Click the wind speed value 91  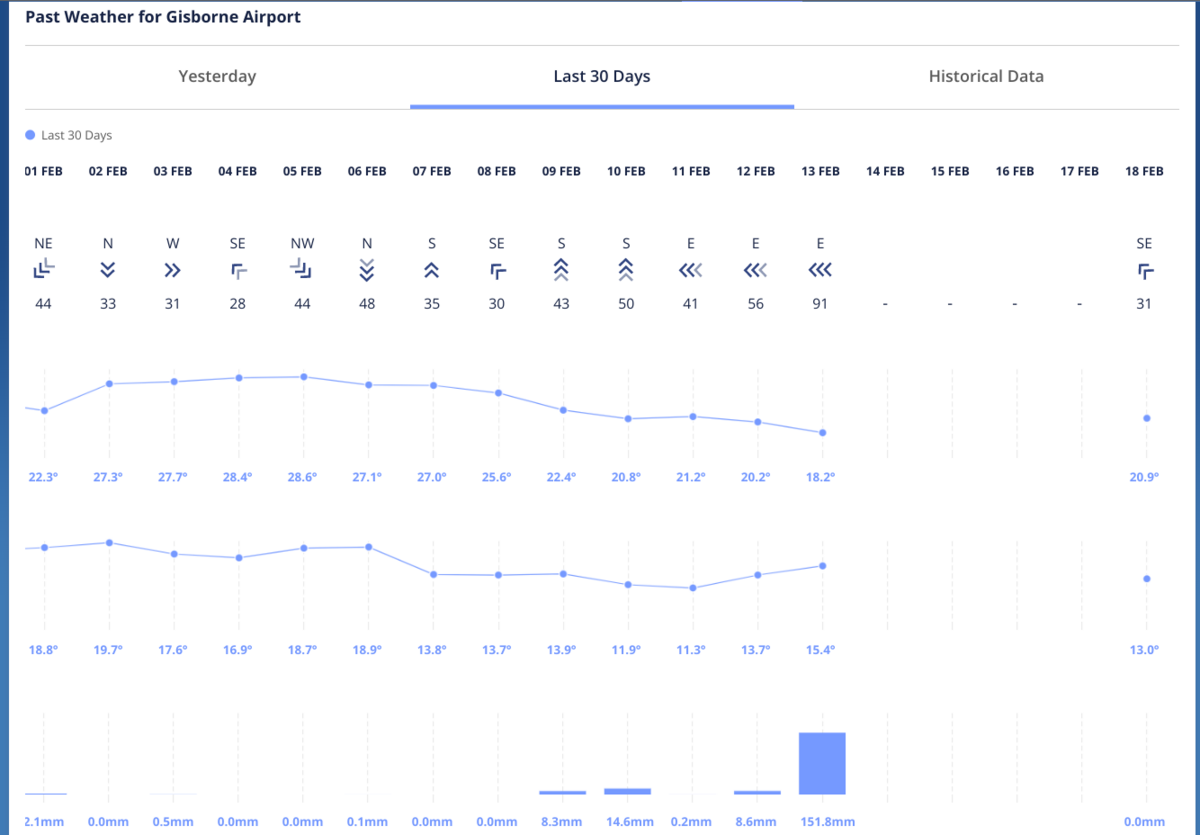pos(820,304)
